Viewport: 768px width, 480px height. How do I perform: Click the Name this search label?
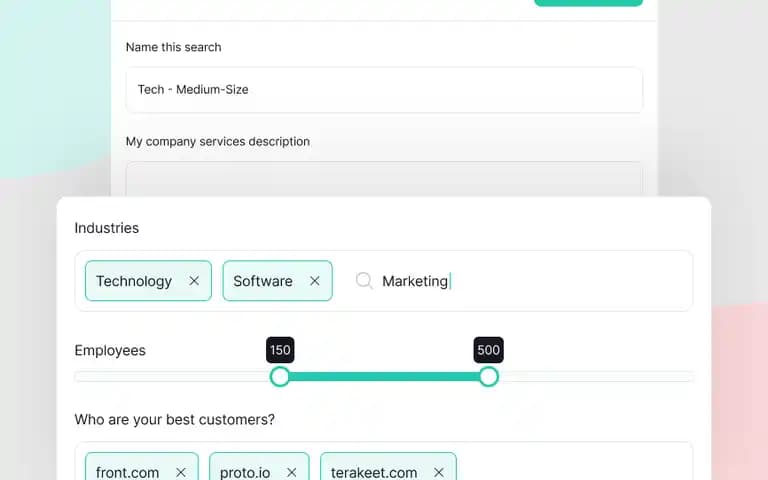[173, 47]
